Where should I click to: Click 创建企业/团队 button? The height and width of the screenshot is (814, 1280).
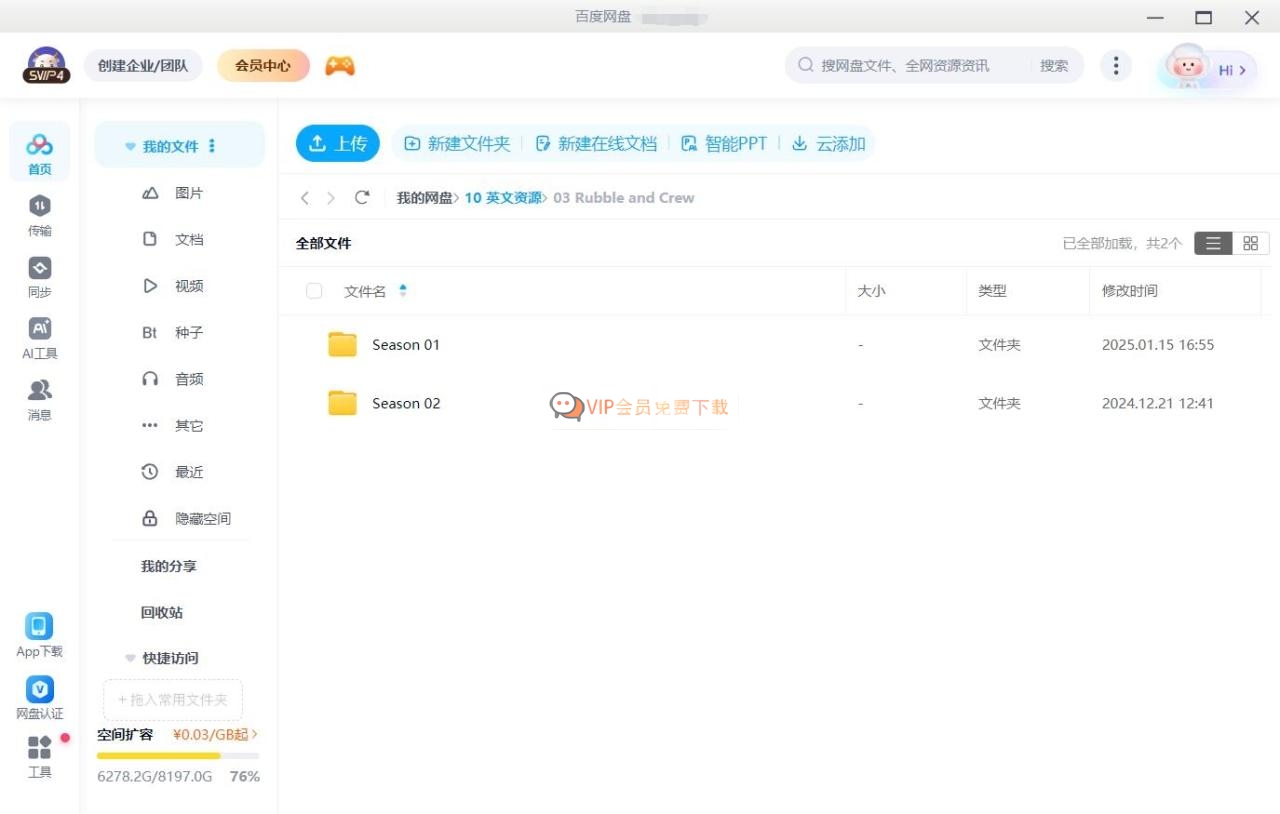point(143,66)
